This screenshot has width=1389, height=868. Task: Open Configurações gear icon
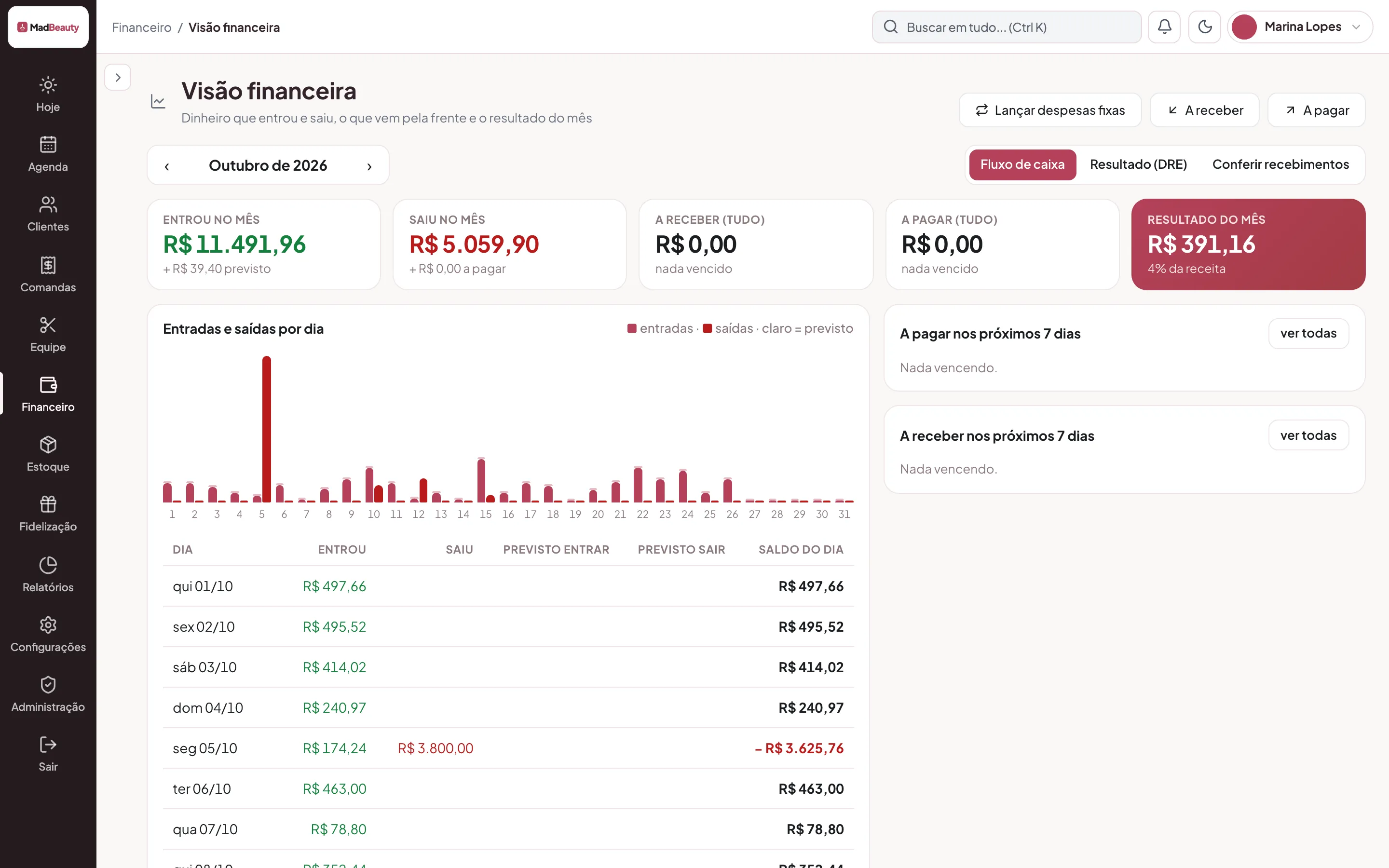[x=48, y=624]
